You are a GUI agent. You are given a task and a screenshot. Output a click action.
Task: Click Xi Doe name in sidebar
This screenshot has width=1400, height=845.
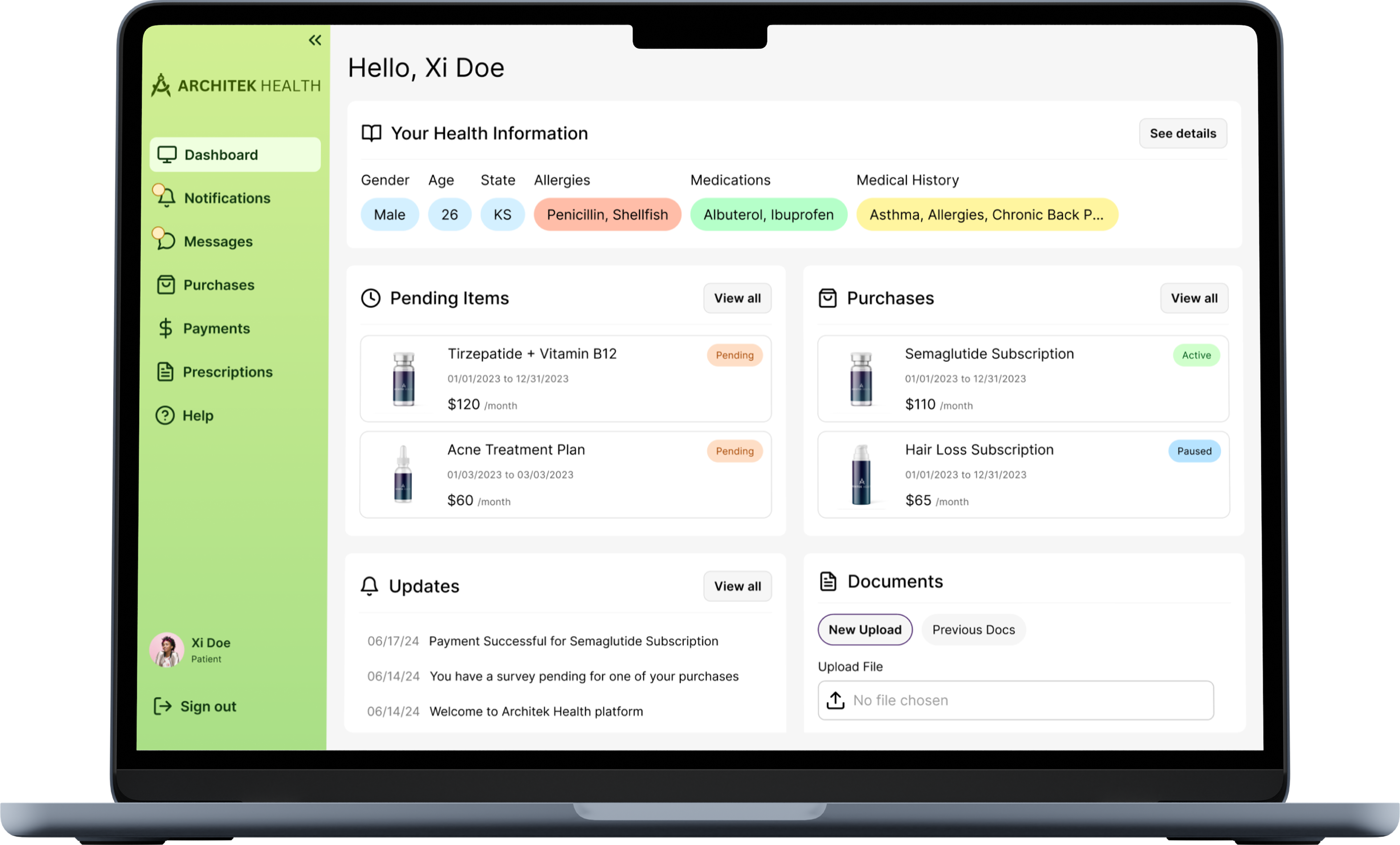coord(211,643)
